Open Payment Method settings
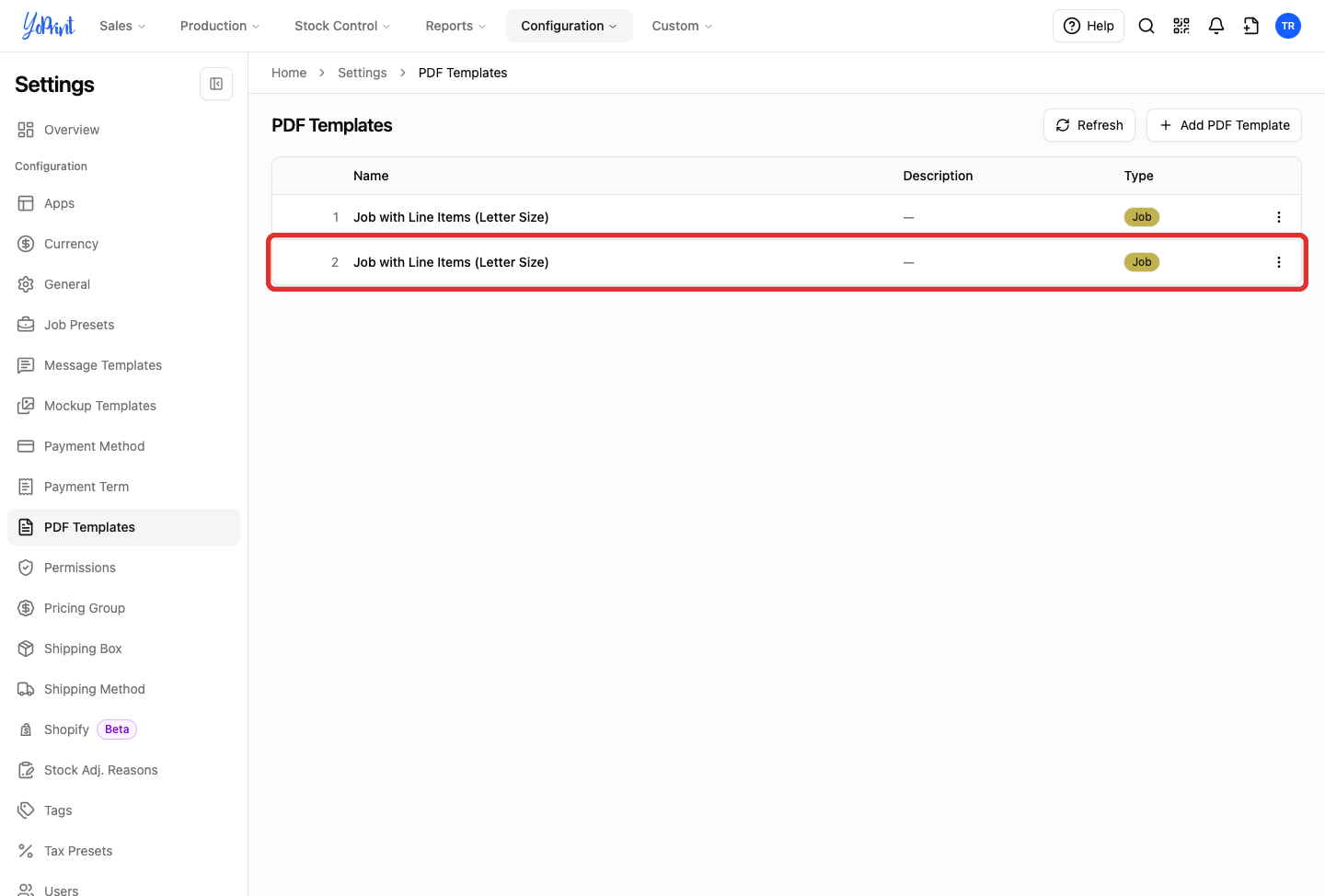Viewport: 1325px width, 896px height. point(123,446)
